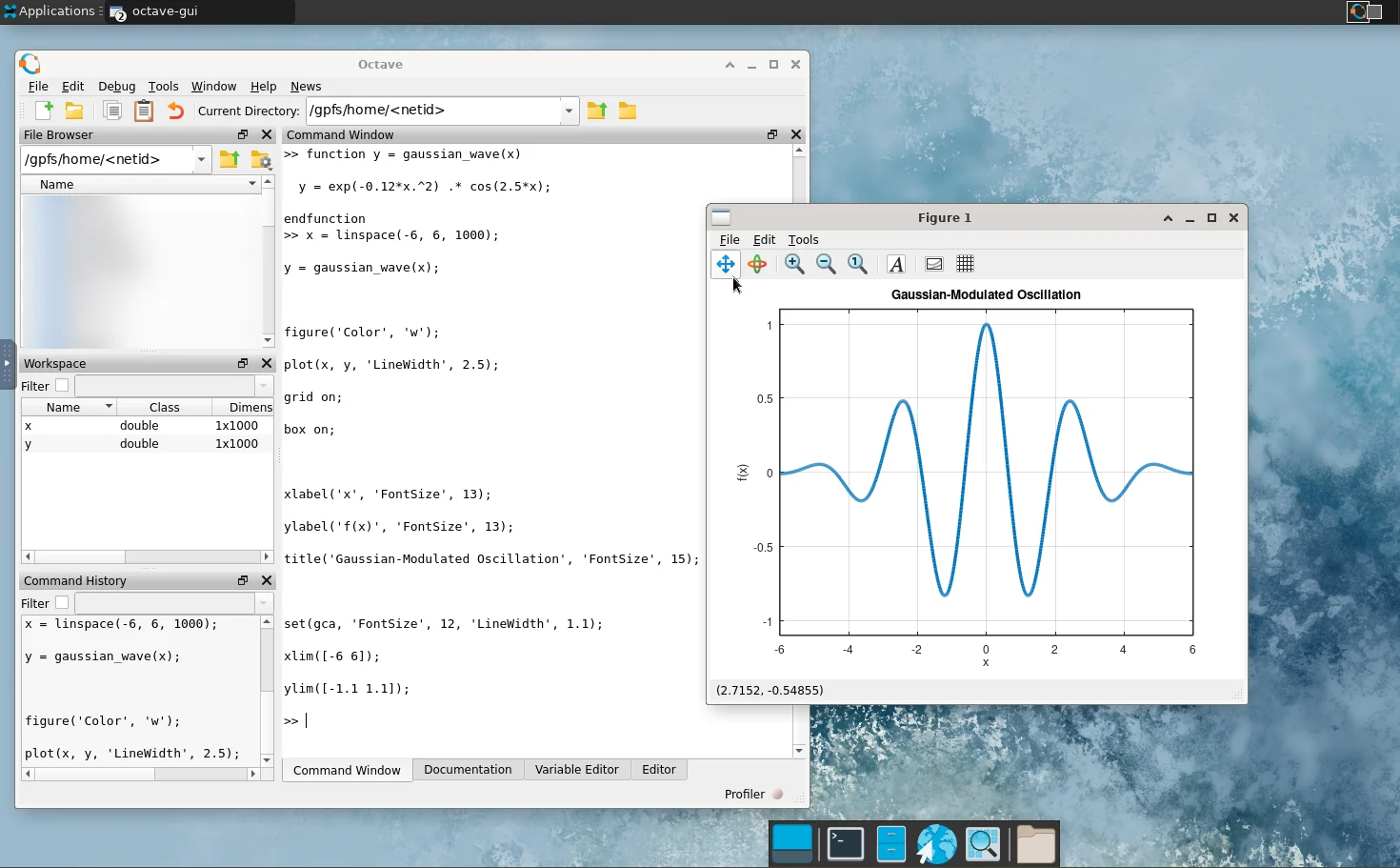Open the Command History filter dropdown

pos(264,603)
